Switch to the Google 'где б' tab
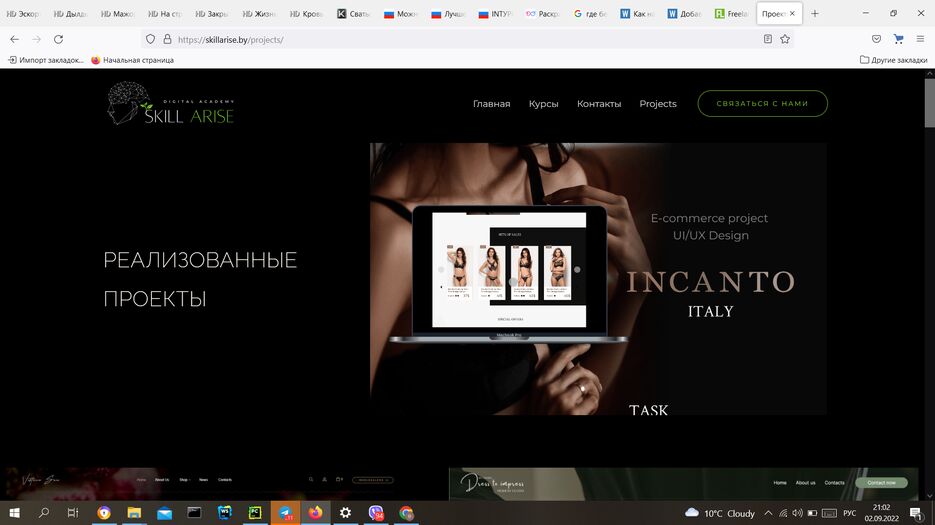Screen dimensions: 935x525 coord(590,13)
